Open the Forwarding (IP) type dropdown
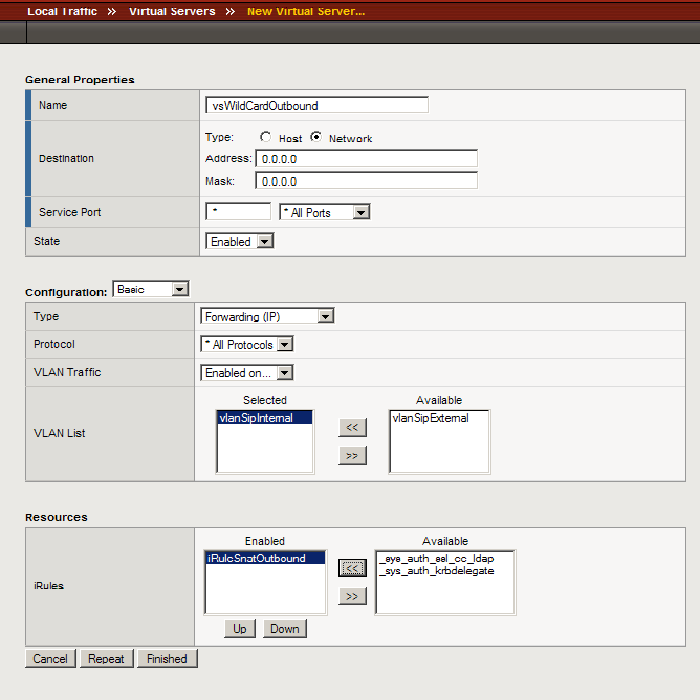 pos(267,316)
